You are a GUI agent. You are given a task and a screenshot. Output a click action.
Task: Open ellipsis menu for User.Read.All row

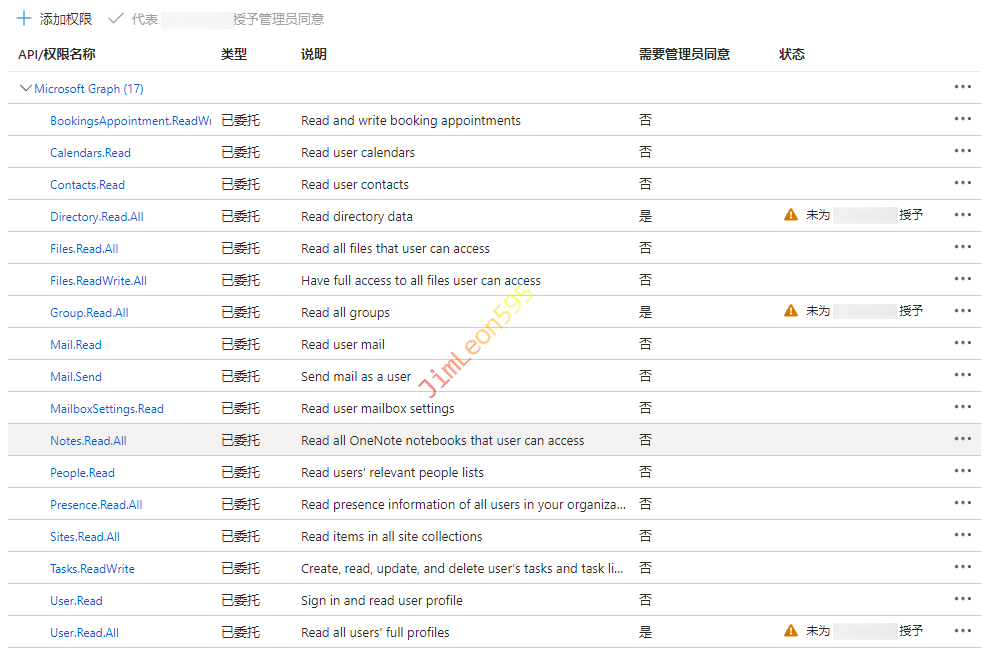[x=962, y=632]
